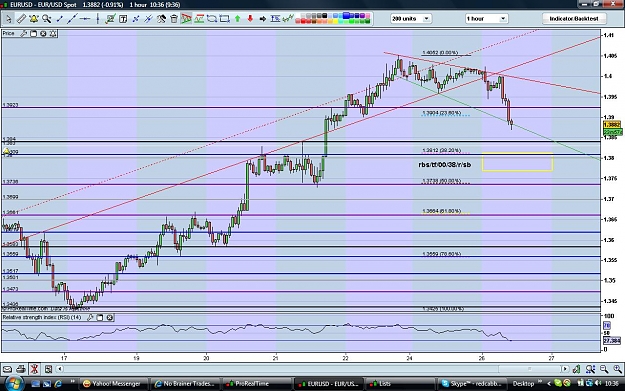Open the Windows Start orb
The height and width of the screenshot is (391, 625).
(14, 383)
